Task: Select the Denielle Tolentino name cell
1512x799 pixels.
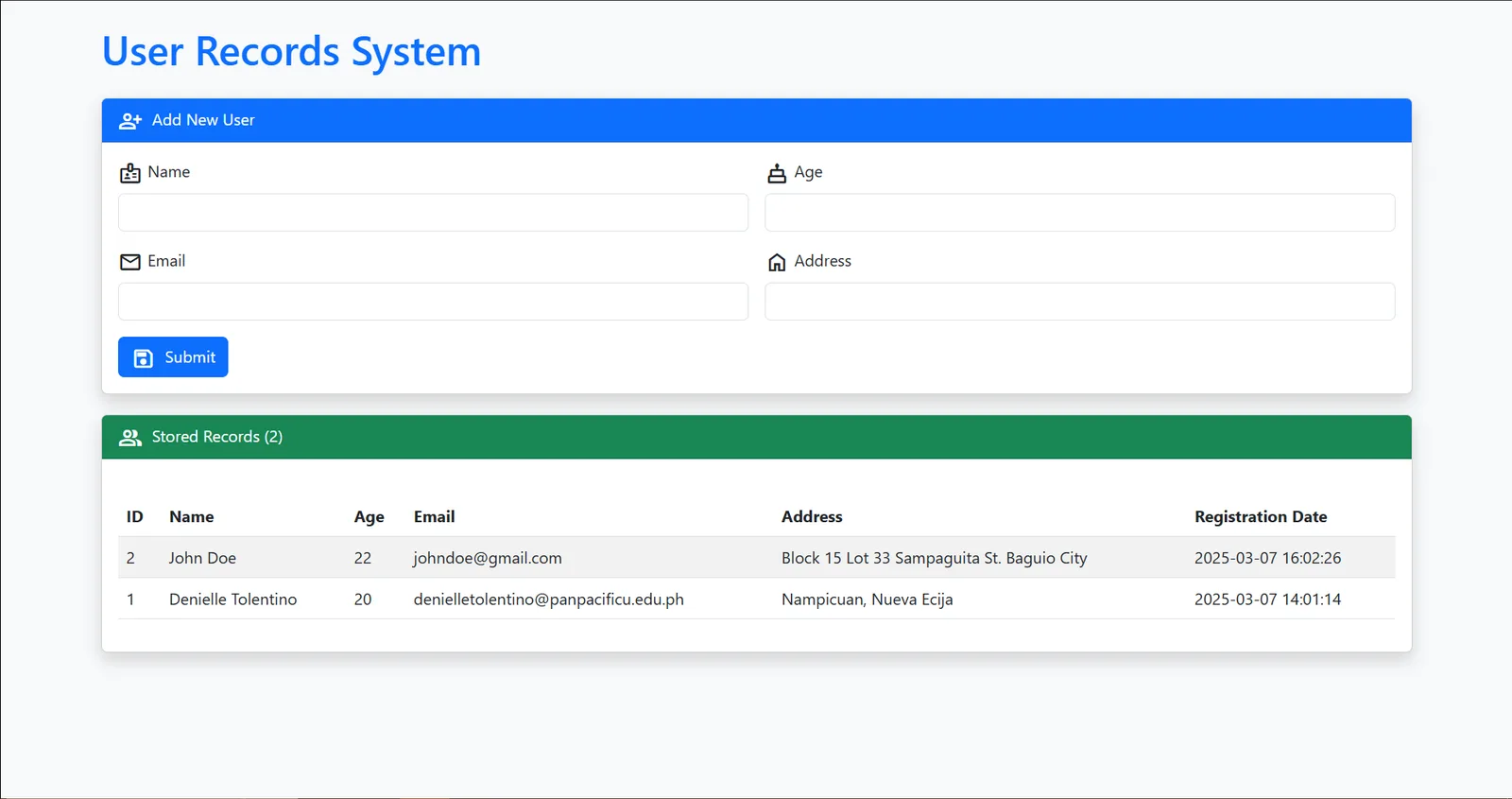Action: pyautogui.click(x=232, y=599)
